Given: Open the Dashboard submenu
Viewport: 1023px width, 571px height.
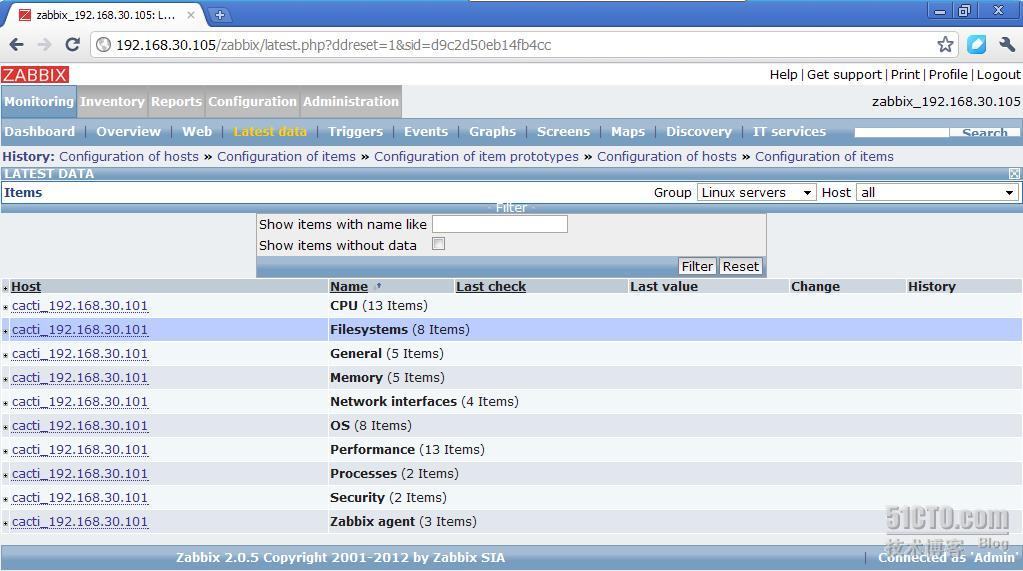Looking at the screenshot, I should 40,132.
